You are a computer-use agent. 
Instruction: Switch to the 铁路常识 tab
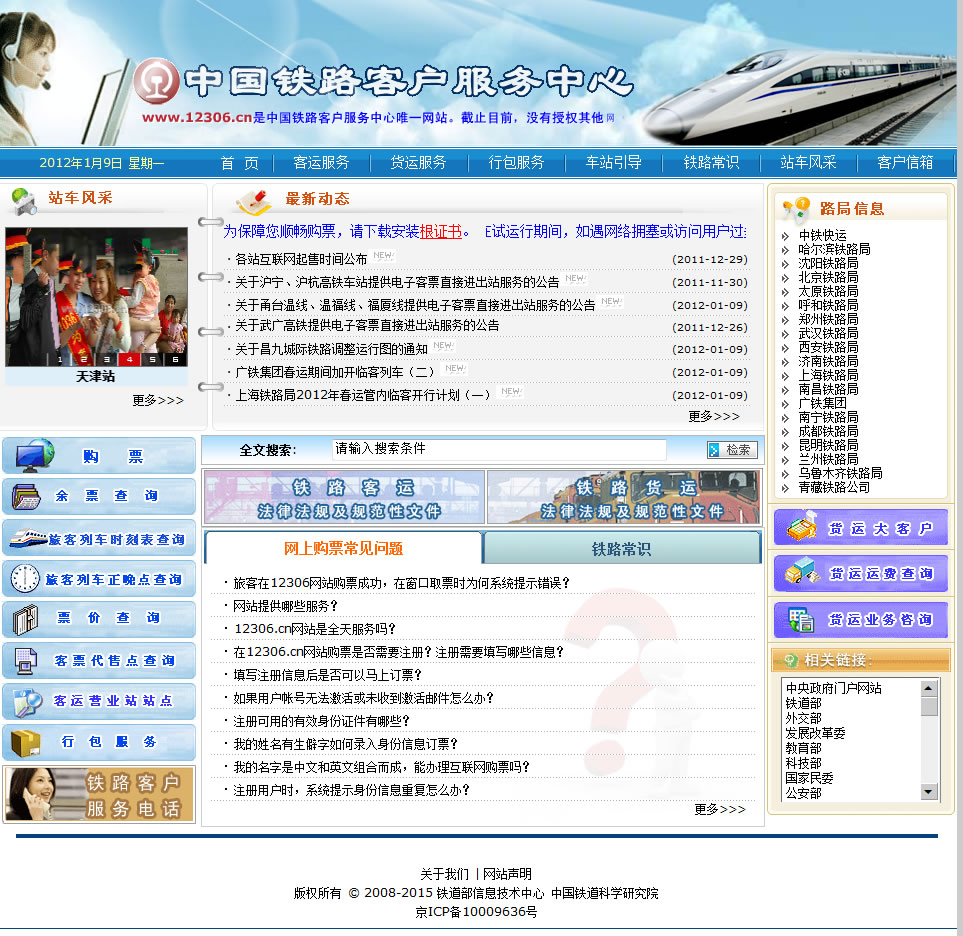(x=622, y=548)
